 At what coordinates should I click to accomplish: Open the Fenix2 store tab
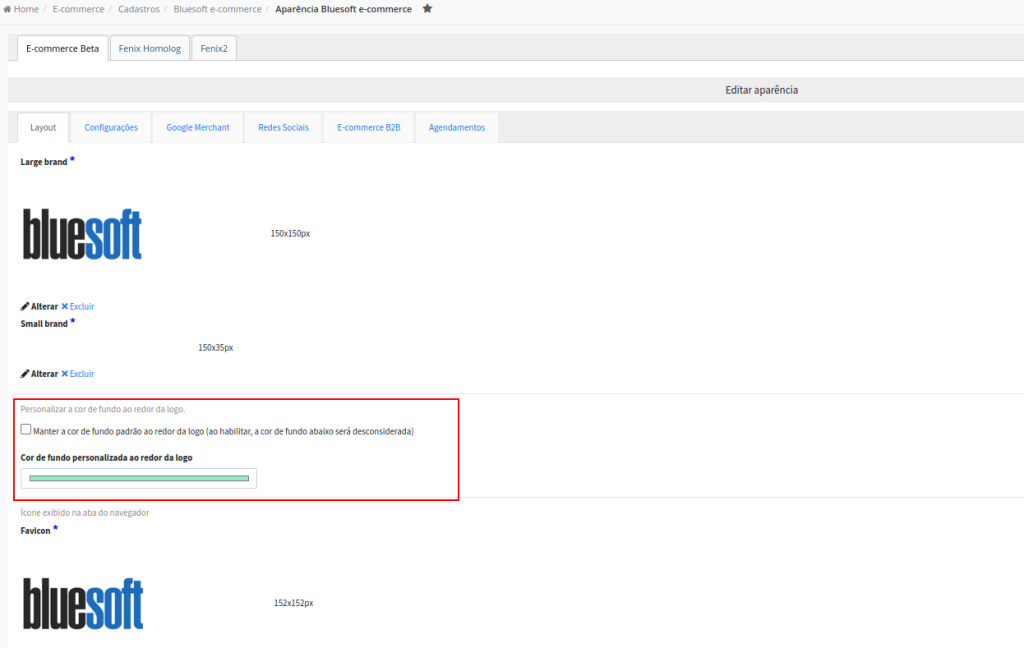(x=214, y=48)
